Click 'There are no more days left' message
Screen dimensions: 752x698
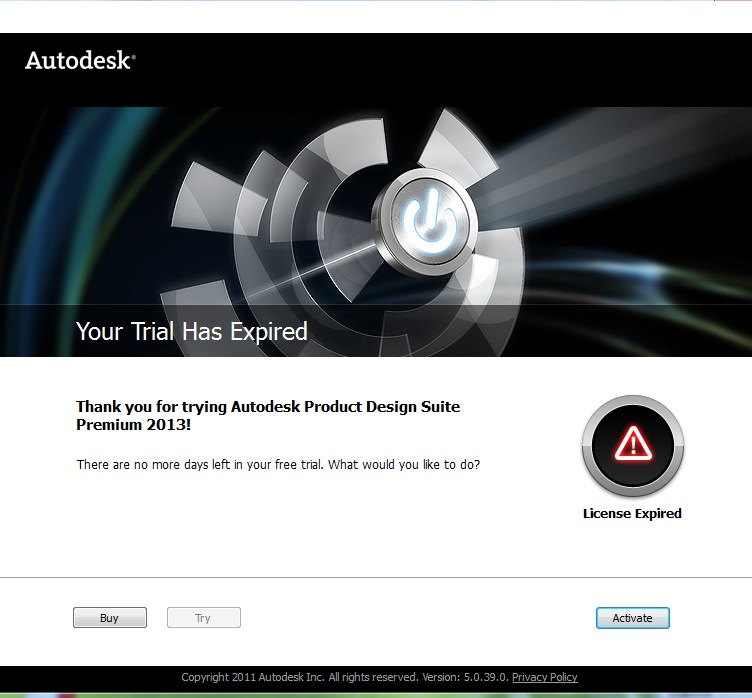click(278, 464)
